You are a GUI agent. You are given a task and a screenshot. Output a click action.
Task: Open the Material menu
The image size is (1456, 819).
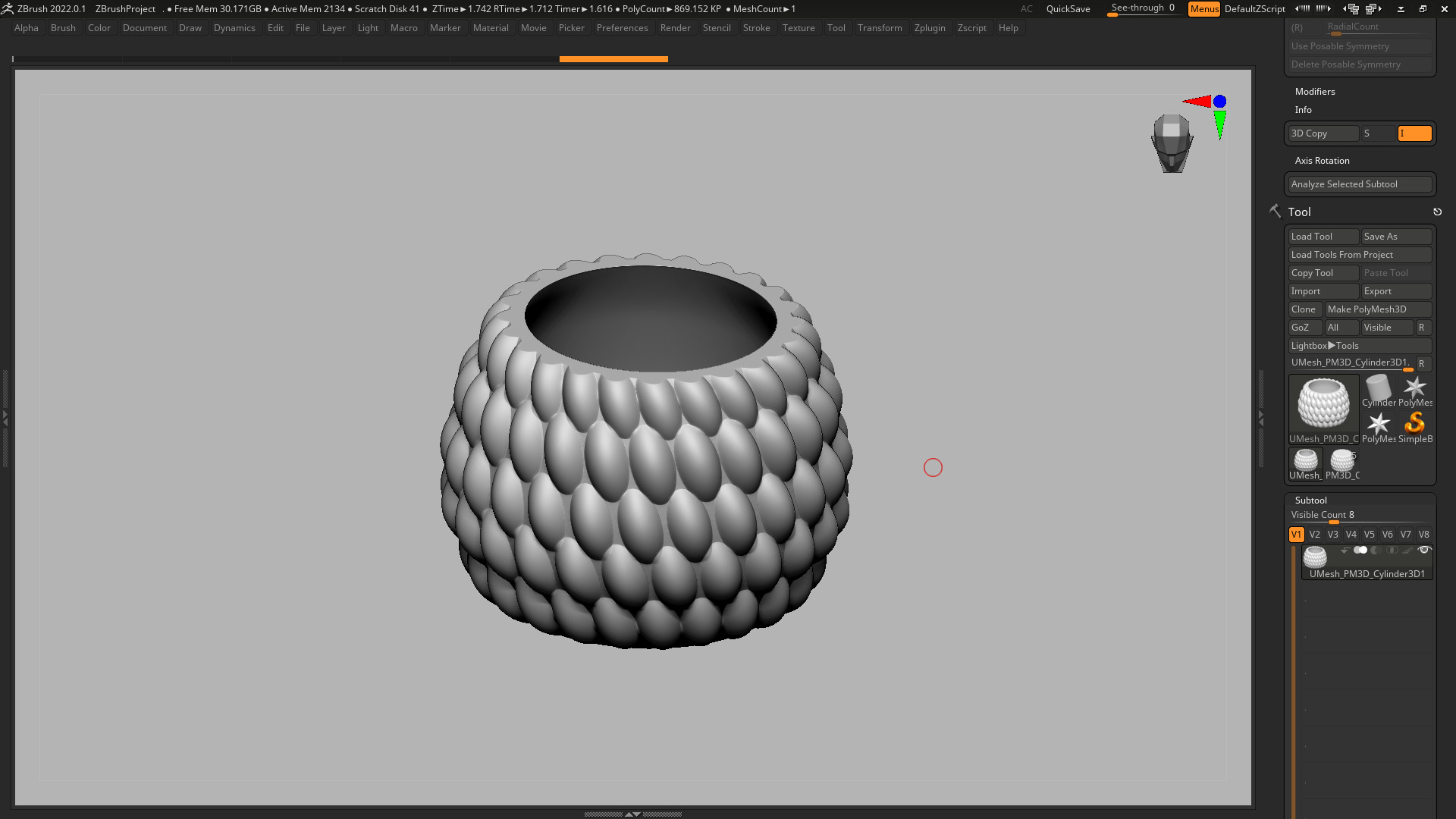pyautogui.click(x=491, y=28)
